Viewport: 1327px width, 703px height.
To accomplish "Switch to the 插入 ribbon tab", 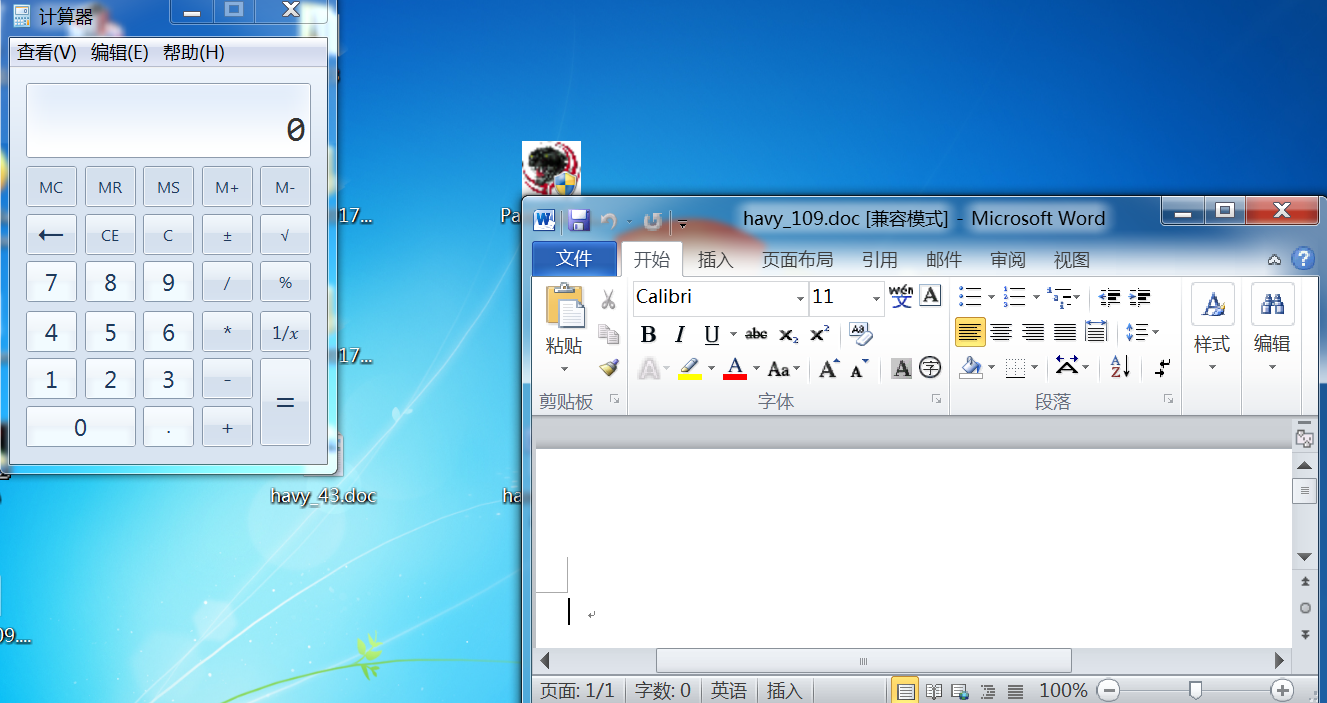I will (715, 260).
